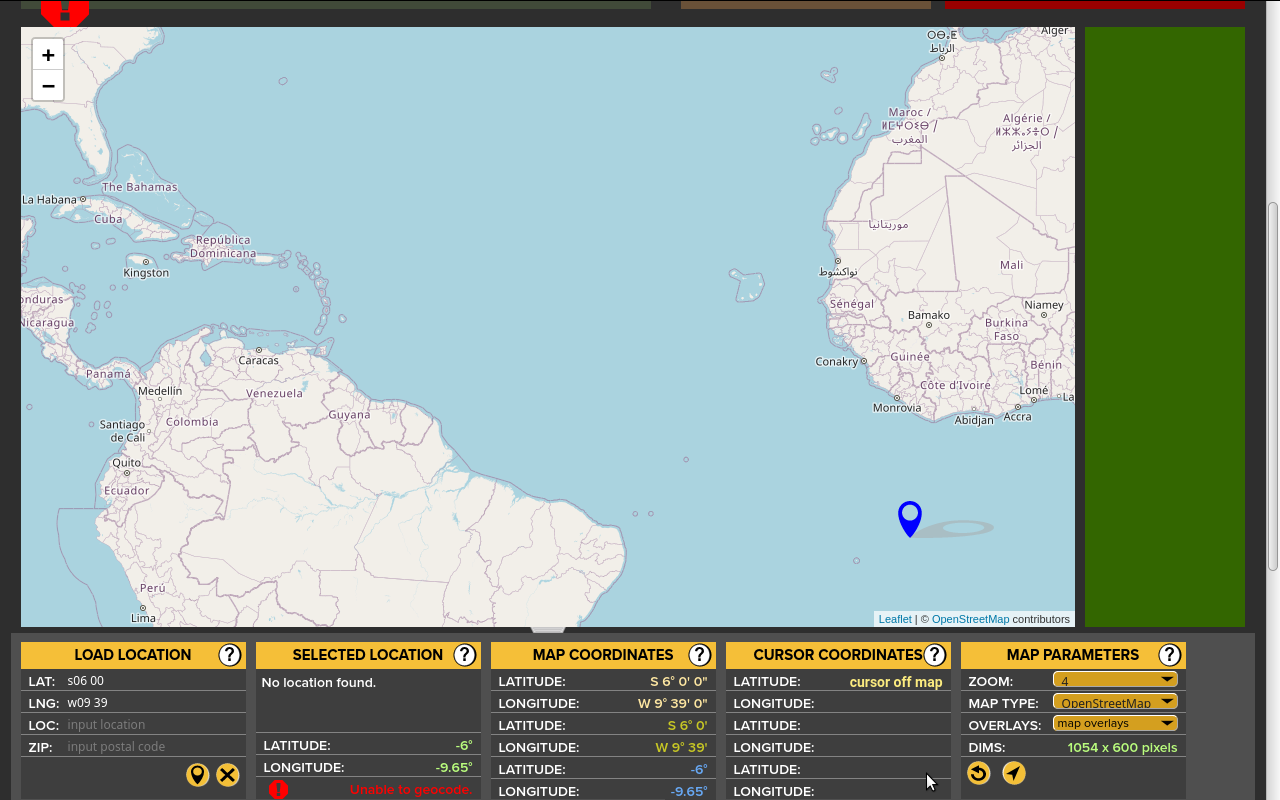The width and height of the screenshot is (1280, 800).
Task: Click 'Nicaragua' label on the map
Action: (x=48, y=323)
